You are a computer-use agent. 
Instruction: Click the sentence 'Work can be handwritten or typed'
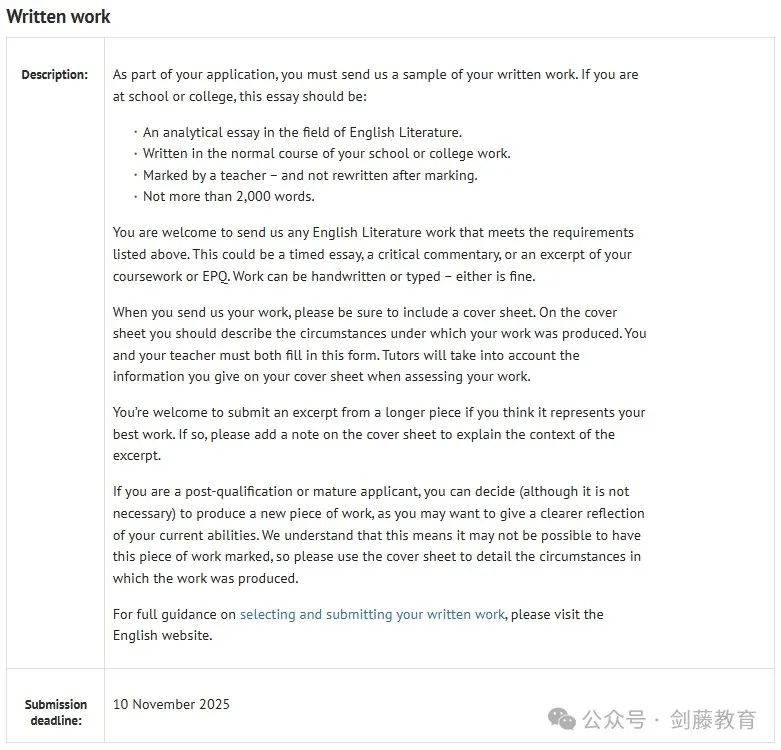coord(384,276)
